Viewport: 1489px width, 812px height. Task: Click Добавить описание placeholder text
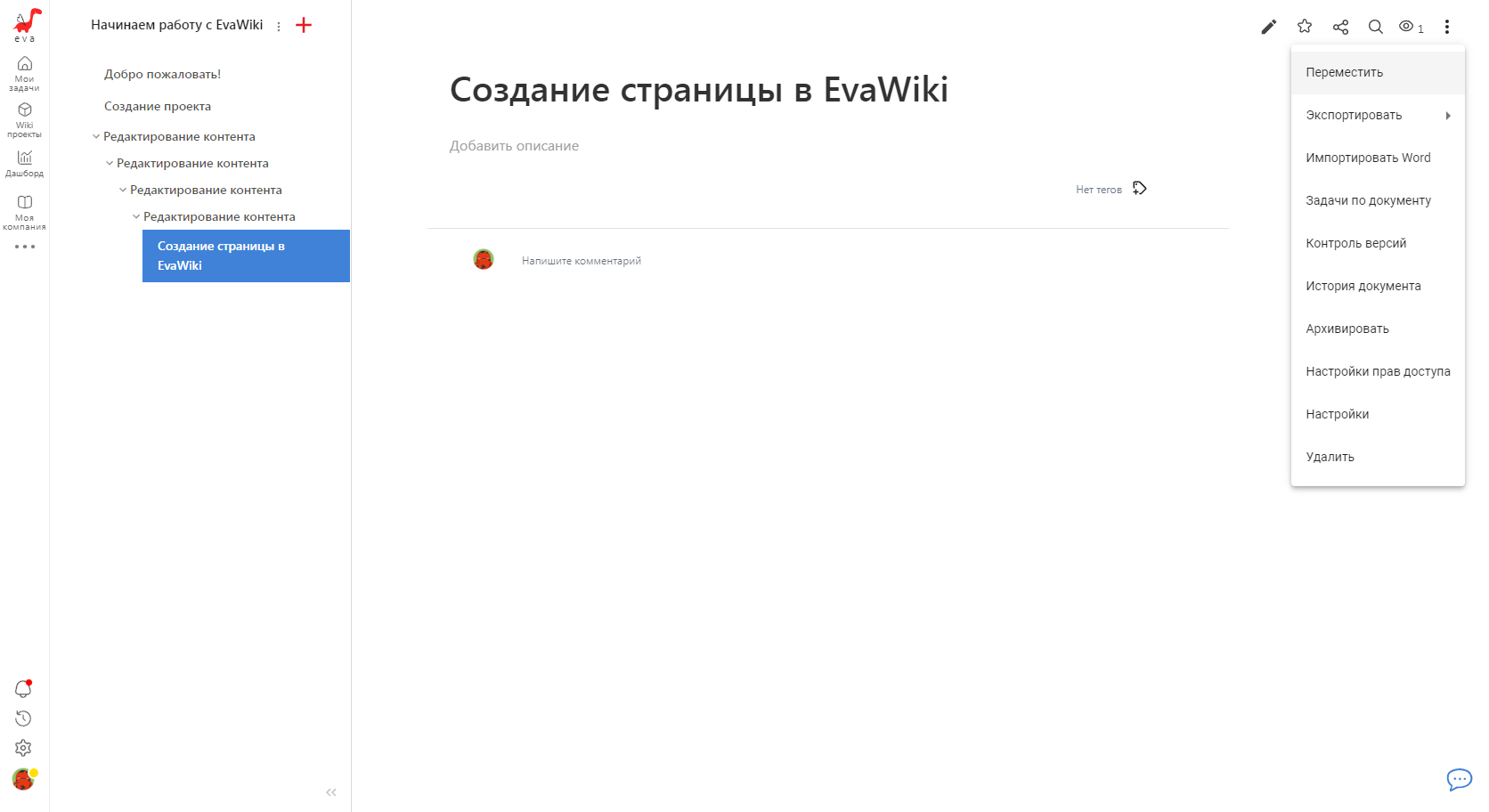pyautogui.click(x=514, y=146)
